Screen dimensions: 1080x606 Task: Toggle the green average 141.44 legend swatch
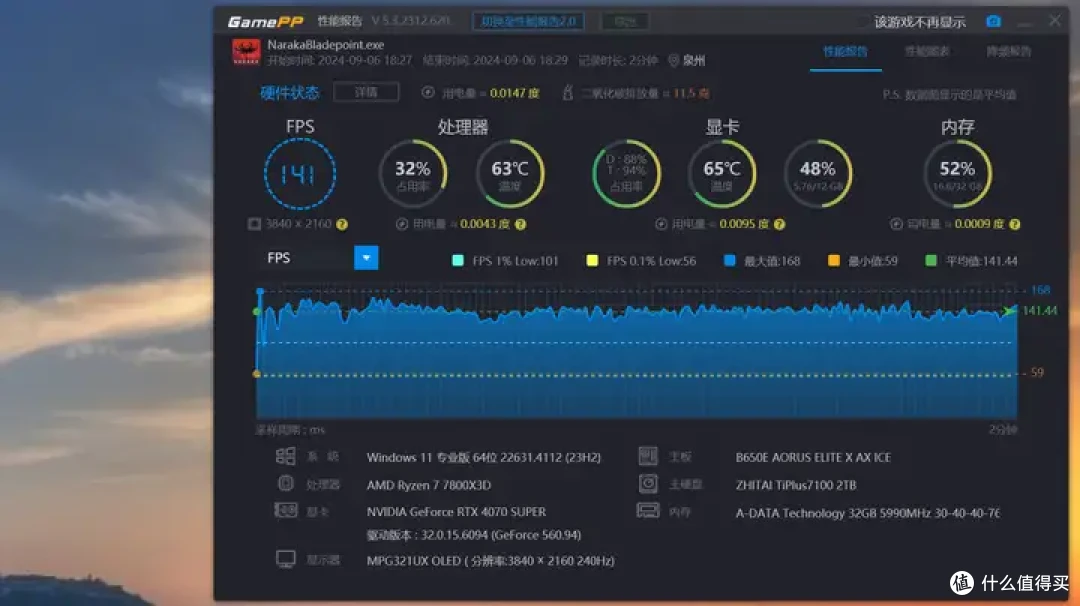click(x=931, y=260)
